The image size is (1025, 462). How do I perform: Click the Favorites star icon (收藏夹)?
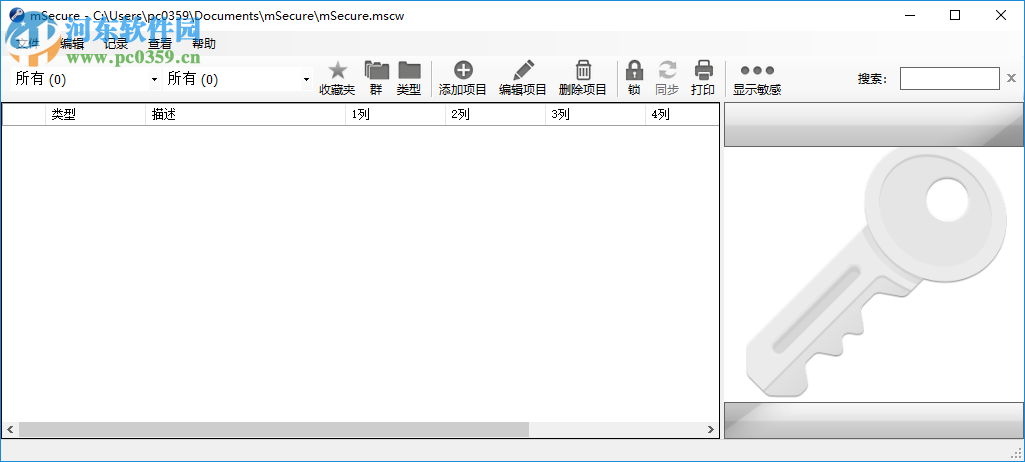(337, 71)
